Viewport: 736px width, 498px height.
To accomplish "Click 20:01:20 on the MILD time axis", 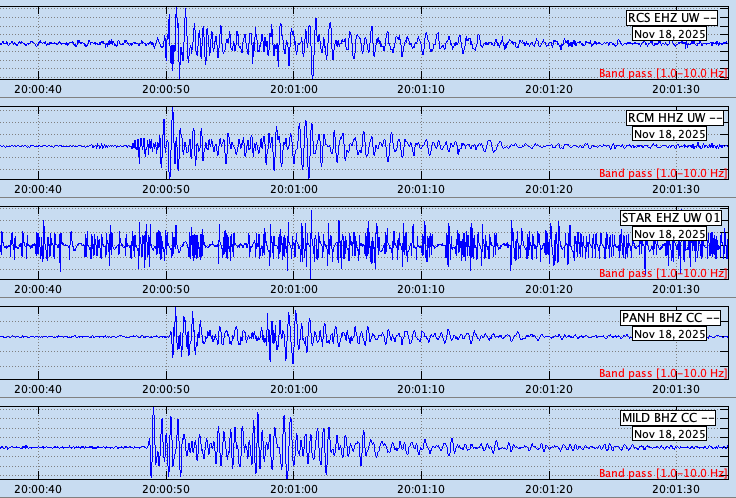I will pyautogui.click(x=549, y=489).
